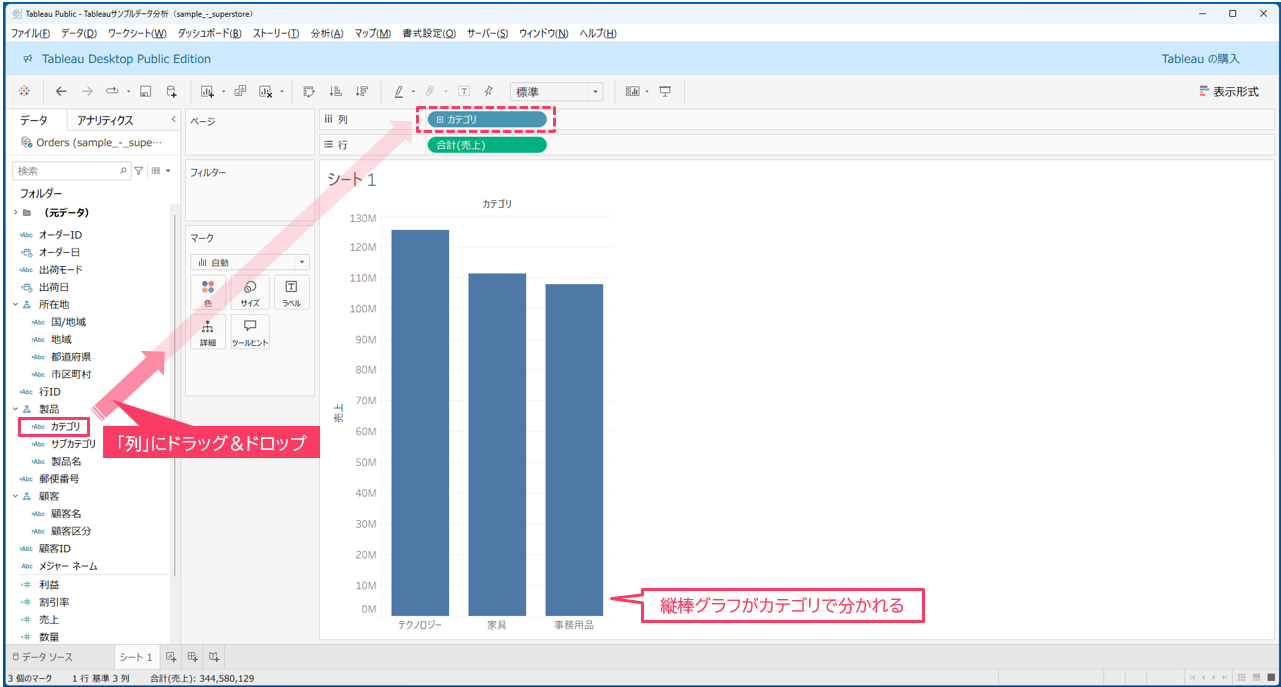Click the Tooltip (ツールヒント) mark card
The height and width of the screenshot is (687, 1281).
(x=250, y=332)
